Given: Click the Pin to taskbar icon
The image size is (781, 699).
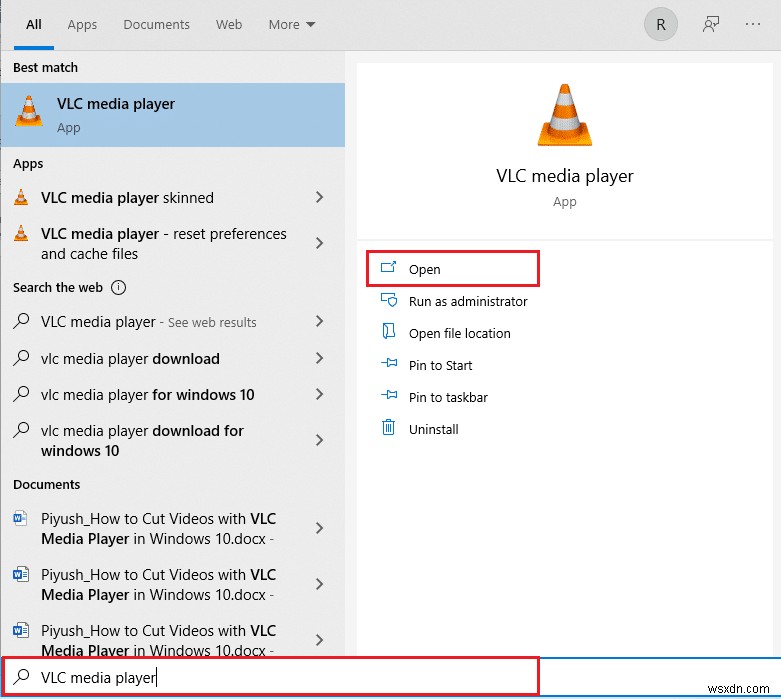Looking at the screenshot, I should (x=389, y=396).
